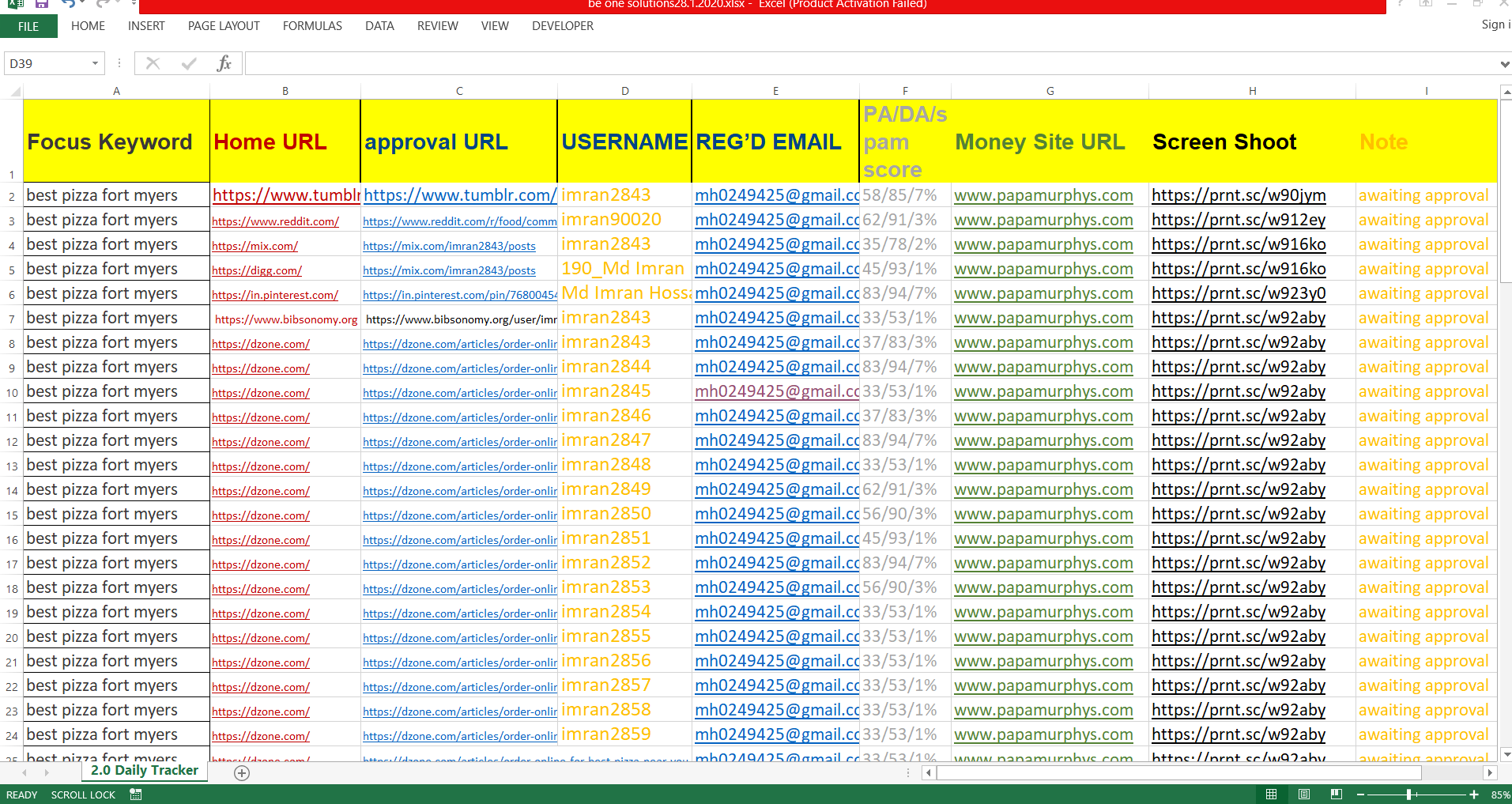
Task: Click the Redo icon
Action: [100, 5]
